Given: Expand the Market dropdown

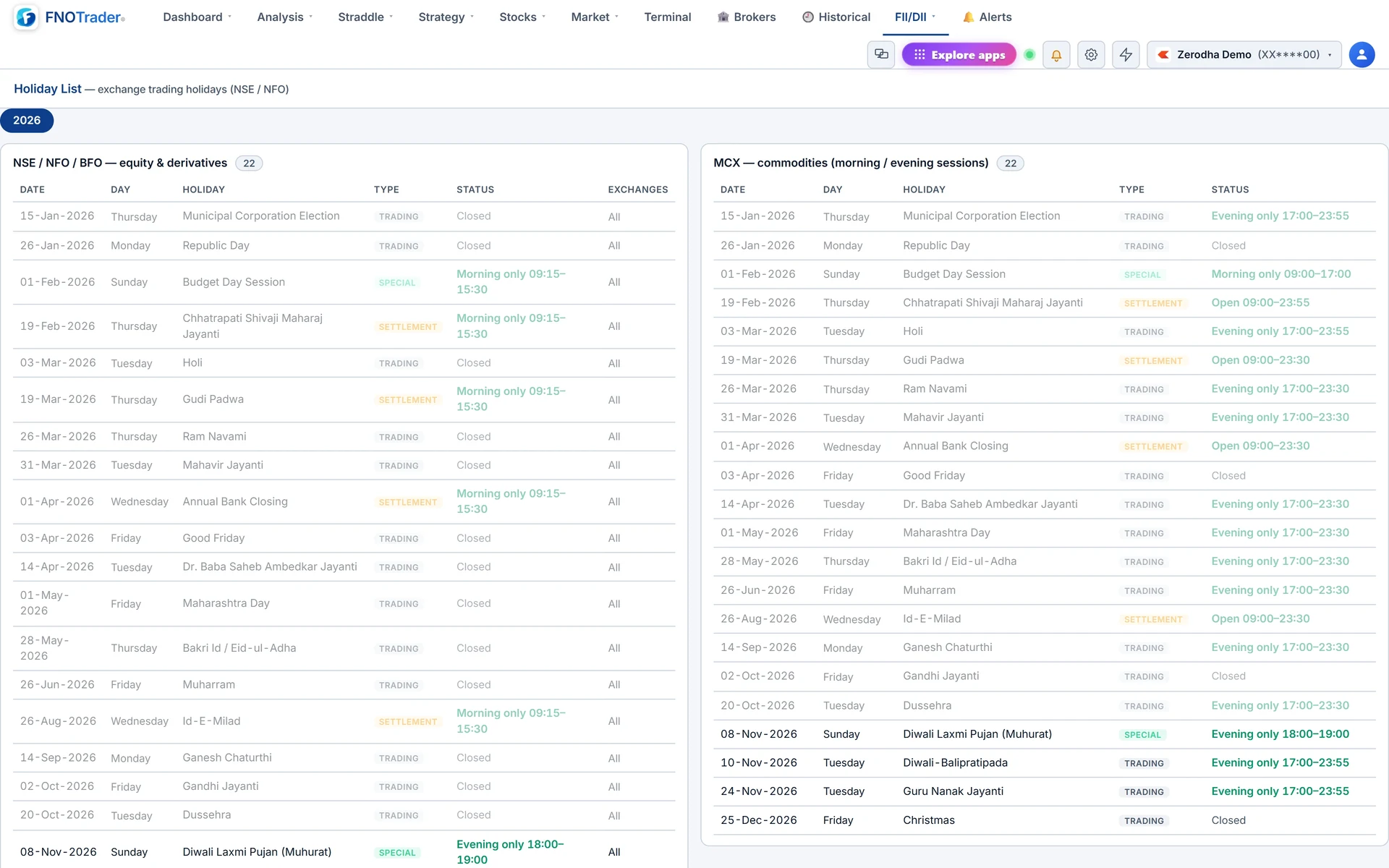Looking at the screenshot, I should pyautogui.click(x=595, y=17).
